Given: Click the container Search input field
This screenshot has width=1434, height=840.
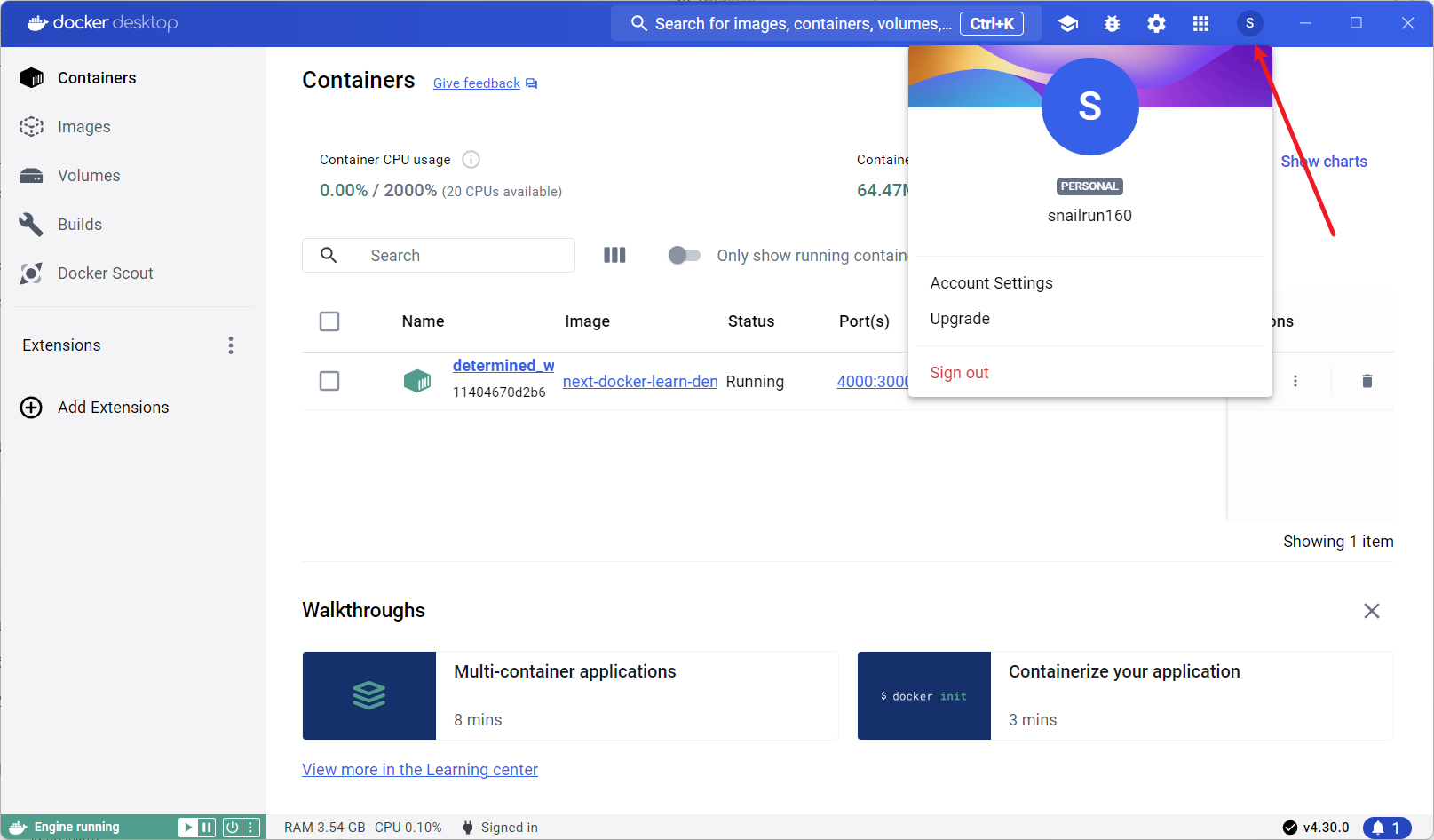Looking at the screenshot, I should 462,256.
